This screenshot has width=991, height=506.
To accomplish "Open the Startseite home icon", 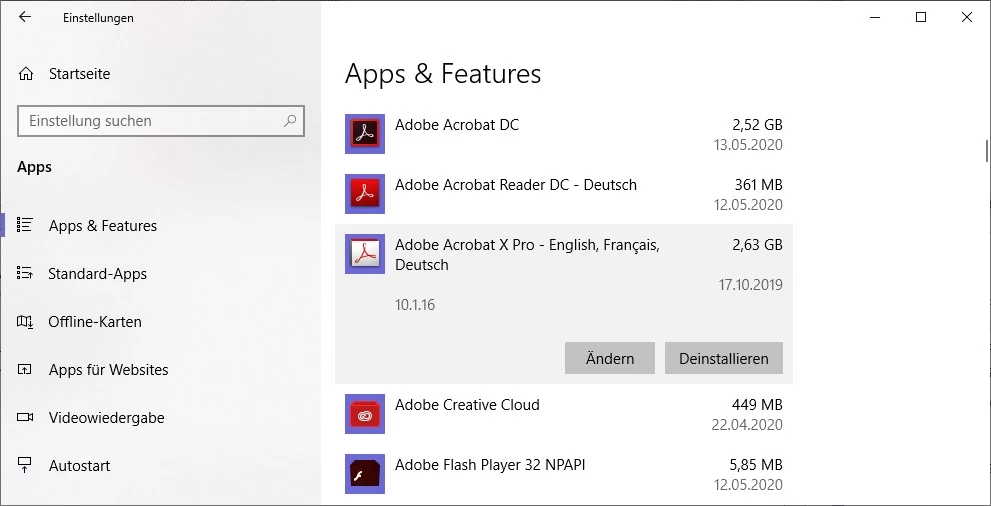I will point(25,74).
